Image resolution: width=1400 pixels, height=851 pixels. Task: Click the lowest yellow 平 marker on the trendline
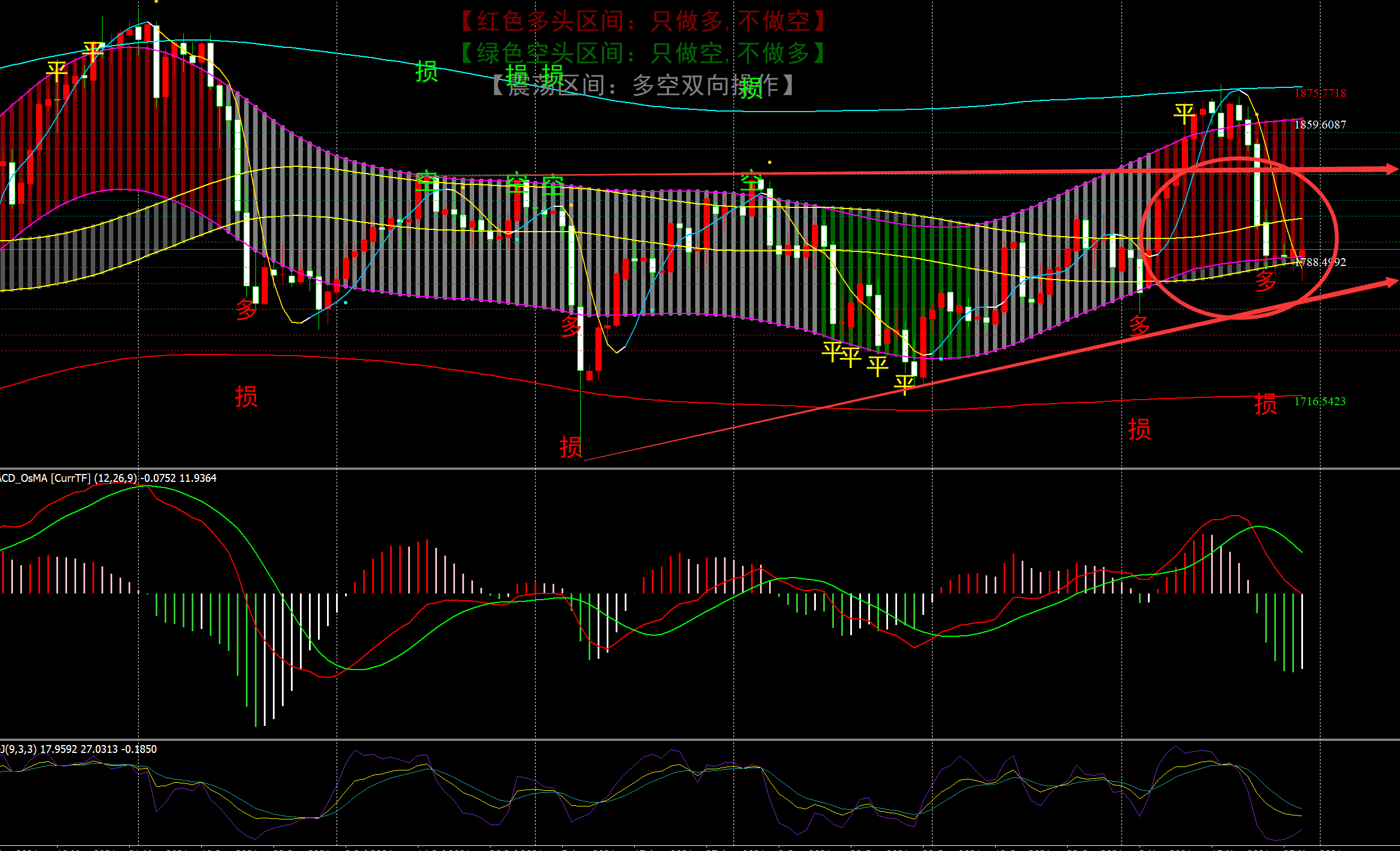pos(903,384)
